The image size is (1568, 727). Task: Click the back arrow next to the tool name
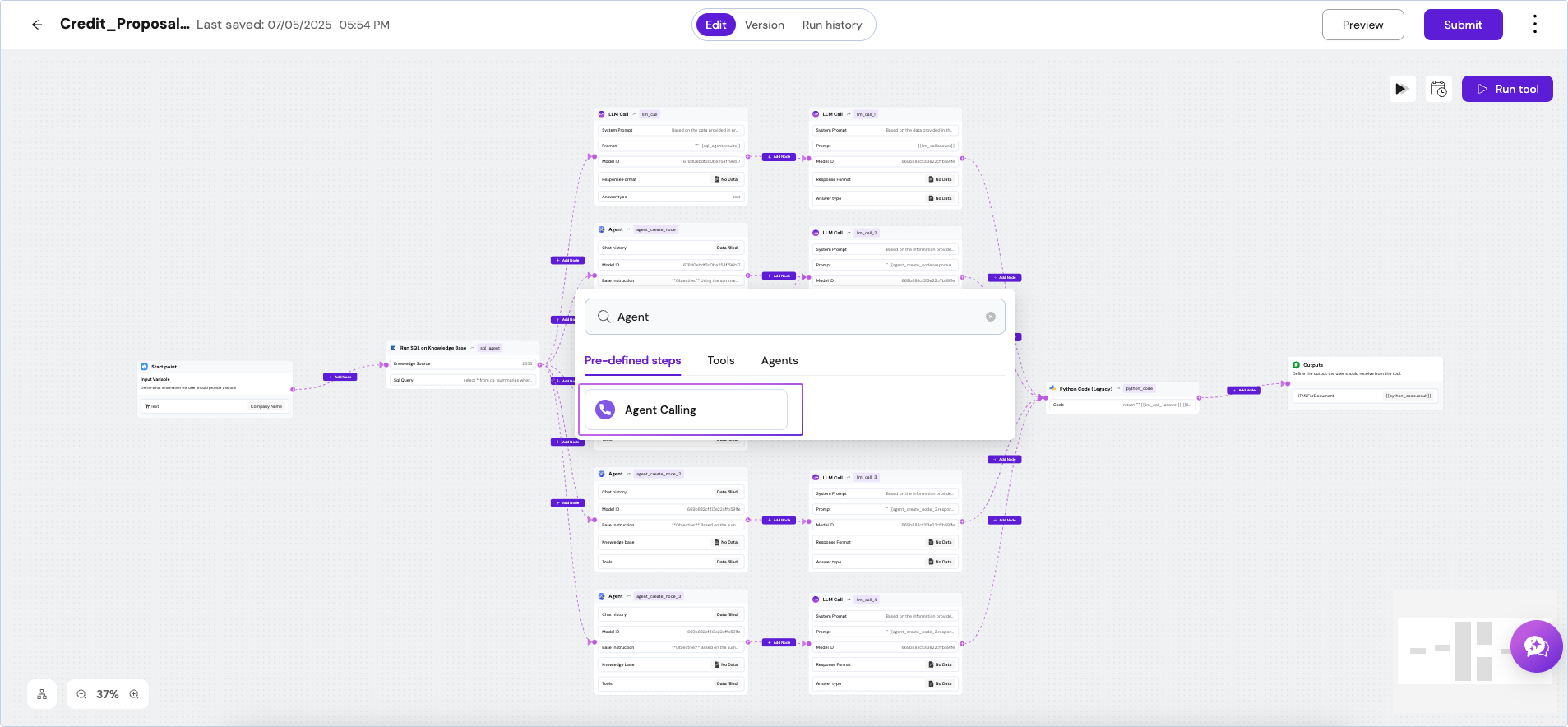point(37,25)
